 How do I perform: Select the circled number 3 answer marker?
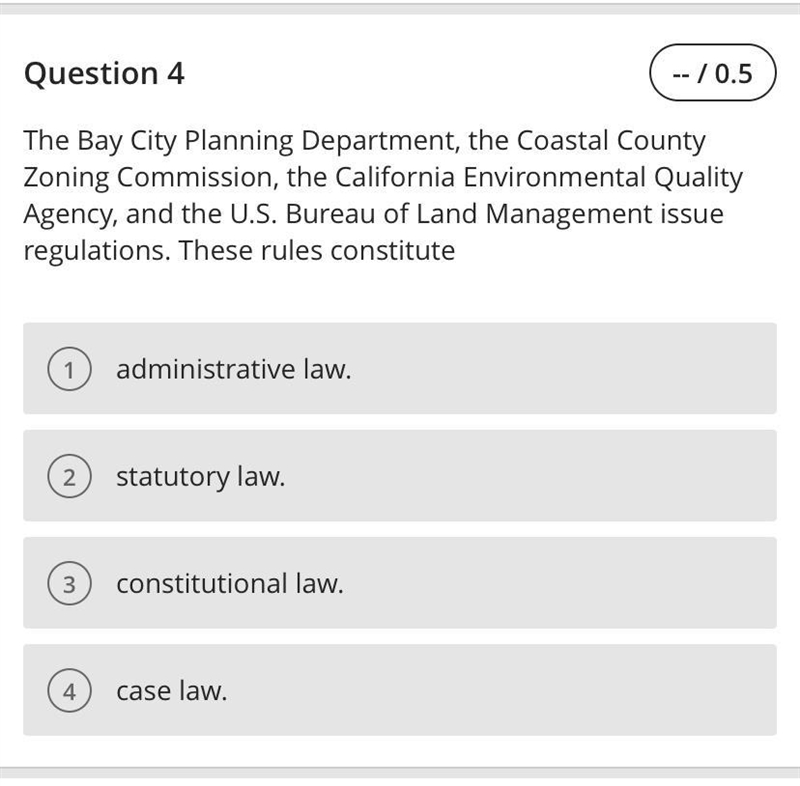pos(69,583)
